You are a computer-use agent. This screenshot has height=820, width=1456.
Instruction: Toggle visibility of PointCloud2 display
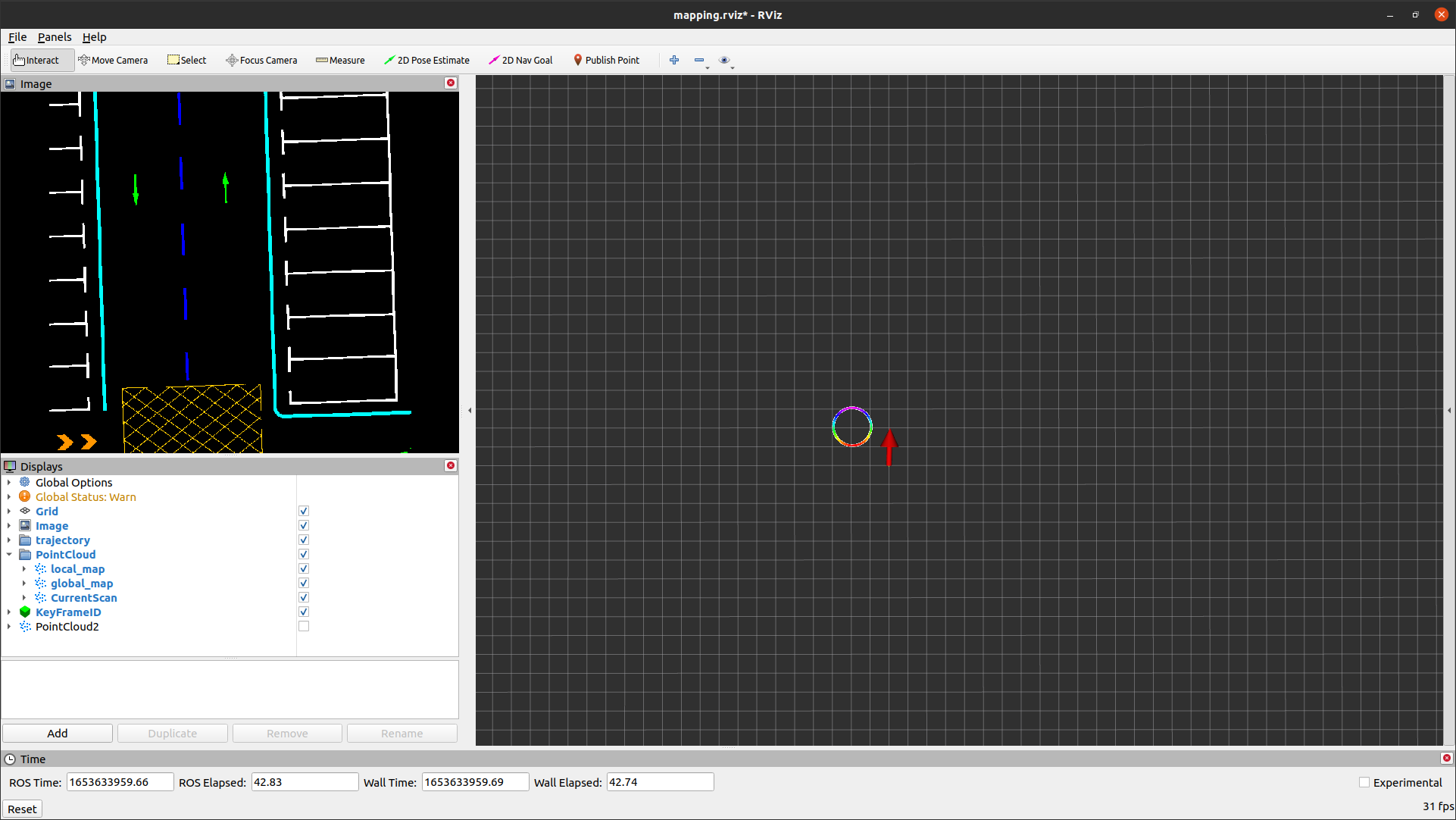click(302, 626)
